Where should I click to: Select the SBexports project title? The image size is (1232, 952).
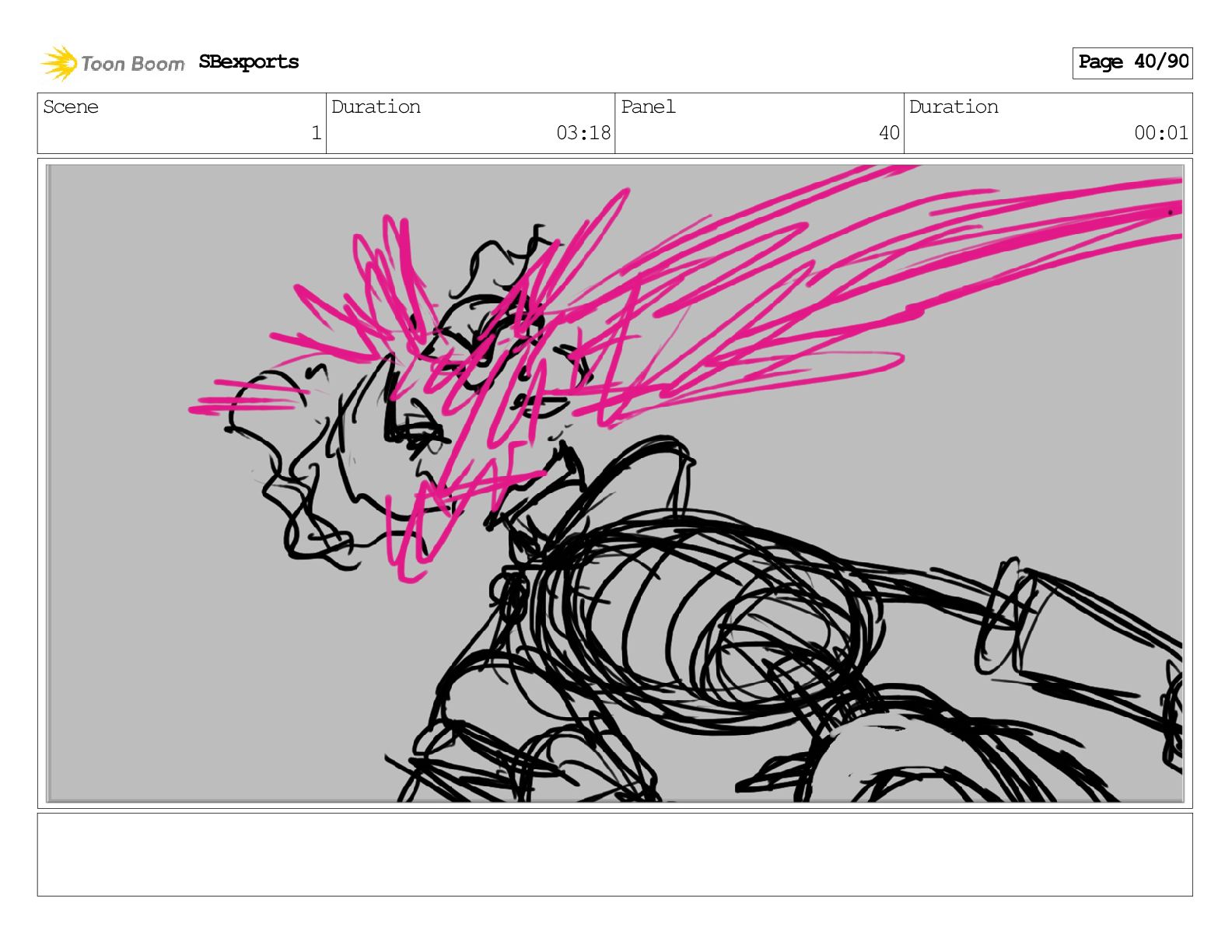point(248,62)
